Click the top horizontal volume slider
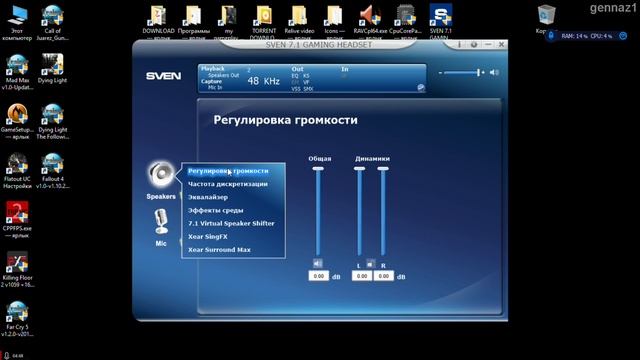This screenshot has width=640, height=360. [462, 73]
